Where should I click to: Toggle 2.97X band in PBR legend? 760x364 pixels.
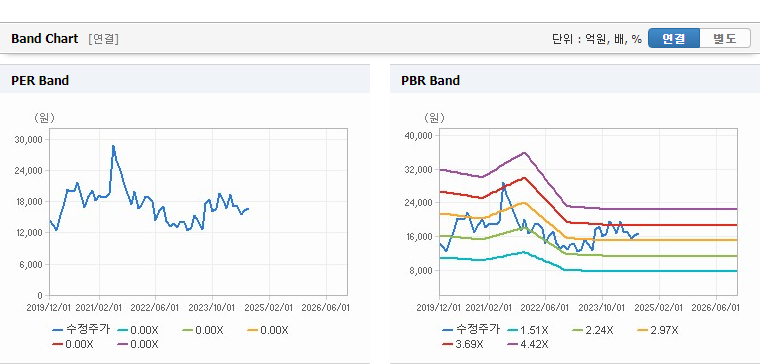(658, 330)
